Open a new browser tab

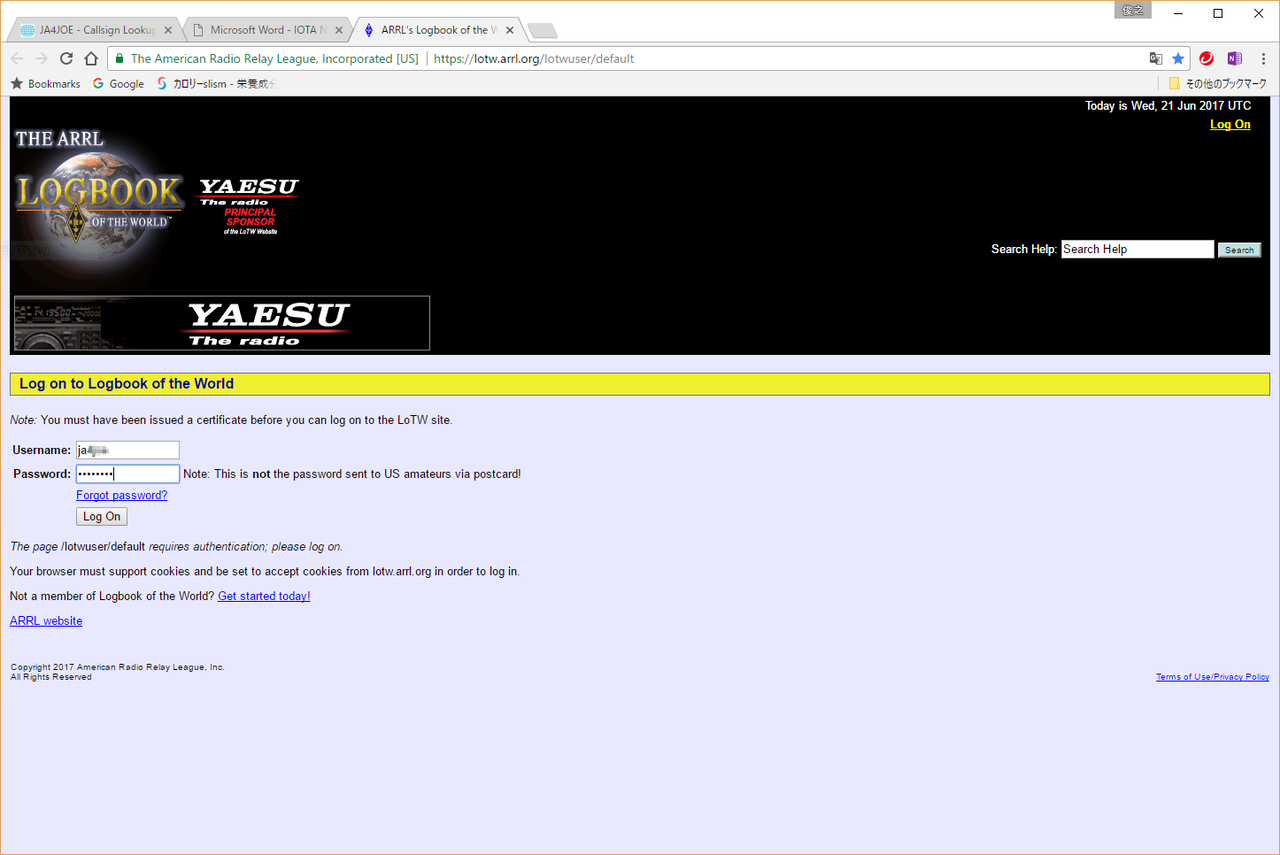point(542,31)
